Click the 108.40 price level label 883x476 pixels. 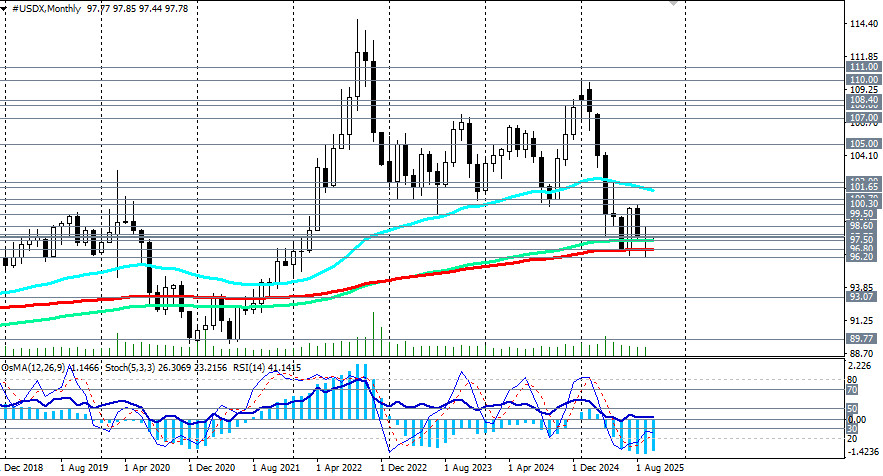(862, 100)
